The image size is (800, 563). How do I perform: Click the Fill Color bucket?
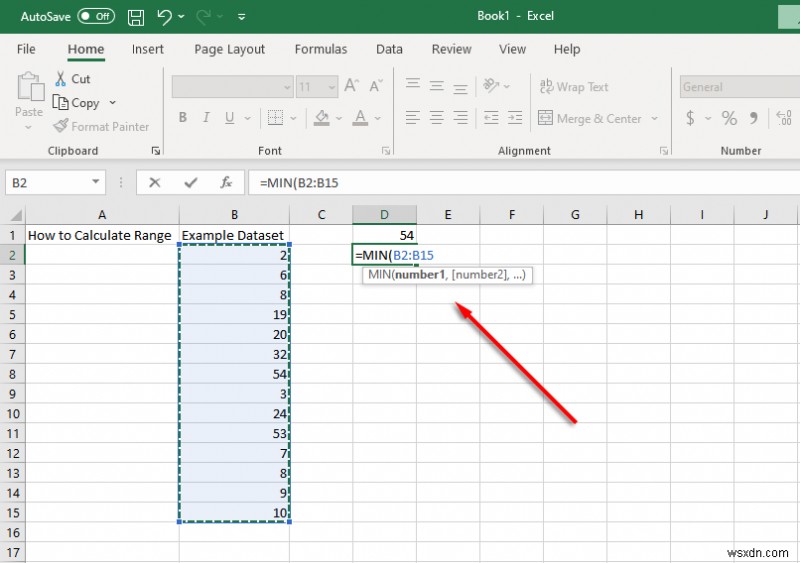point(321,118)
